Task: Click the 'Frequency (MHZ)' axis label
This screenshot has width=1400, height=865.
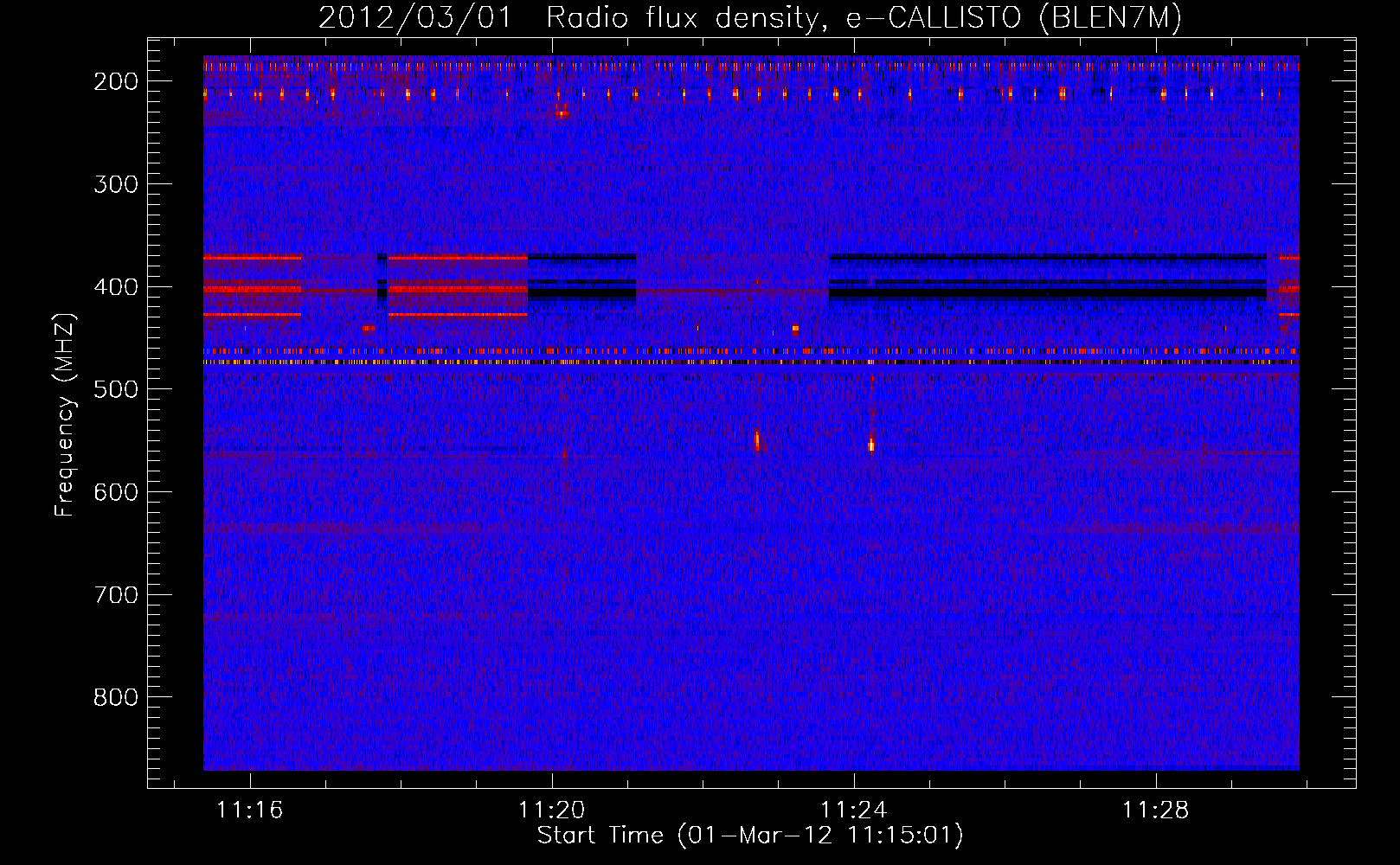Action: coord(65,414)
